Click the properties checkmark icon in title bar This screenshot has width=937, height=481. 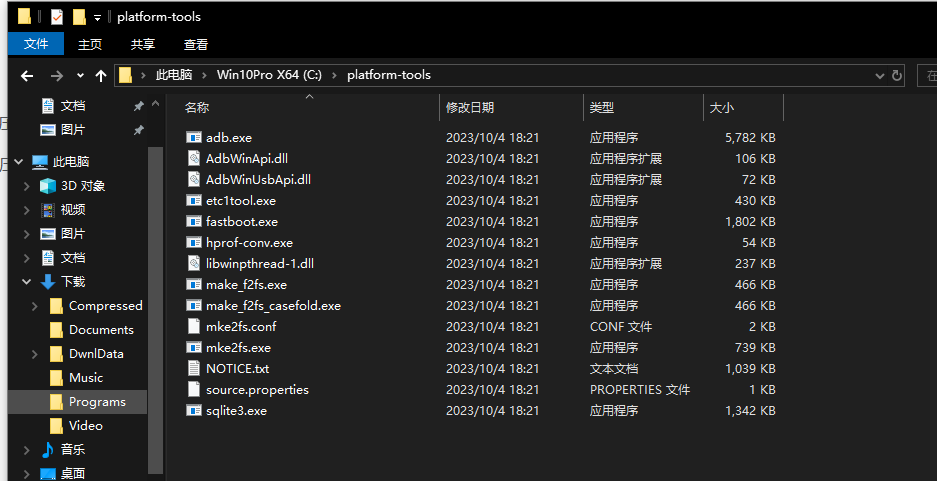tap(57, 17)
